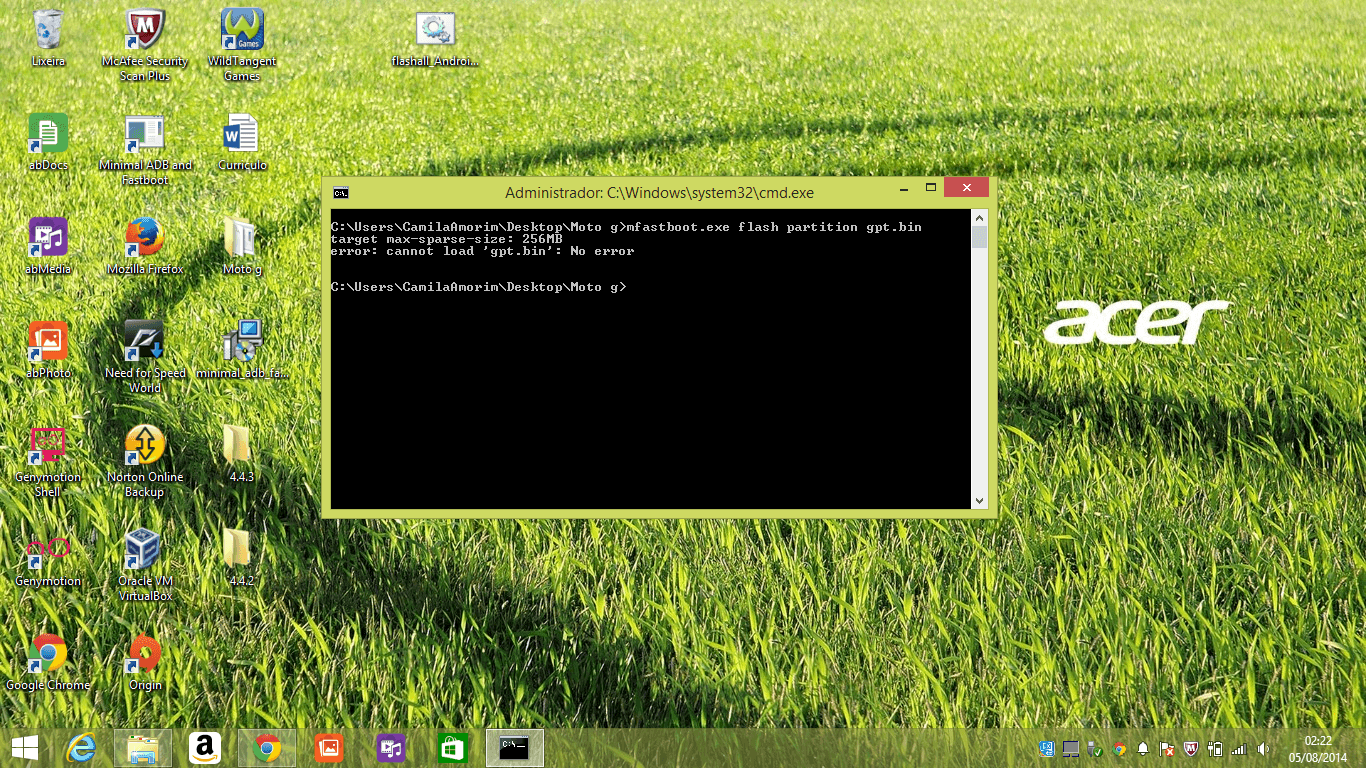
Task: Maximize the cmd.exe window
Action: 930,188
